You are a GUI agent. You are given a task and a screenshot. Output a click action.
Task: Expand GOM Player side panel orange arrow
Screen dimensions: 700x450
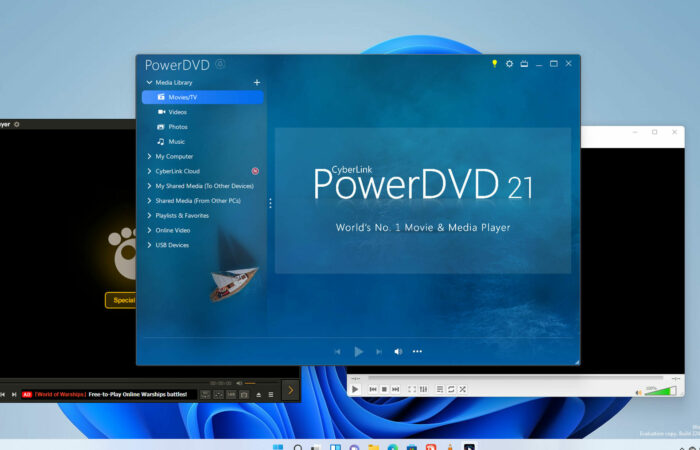point(291,391)
